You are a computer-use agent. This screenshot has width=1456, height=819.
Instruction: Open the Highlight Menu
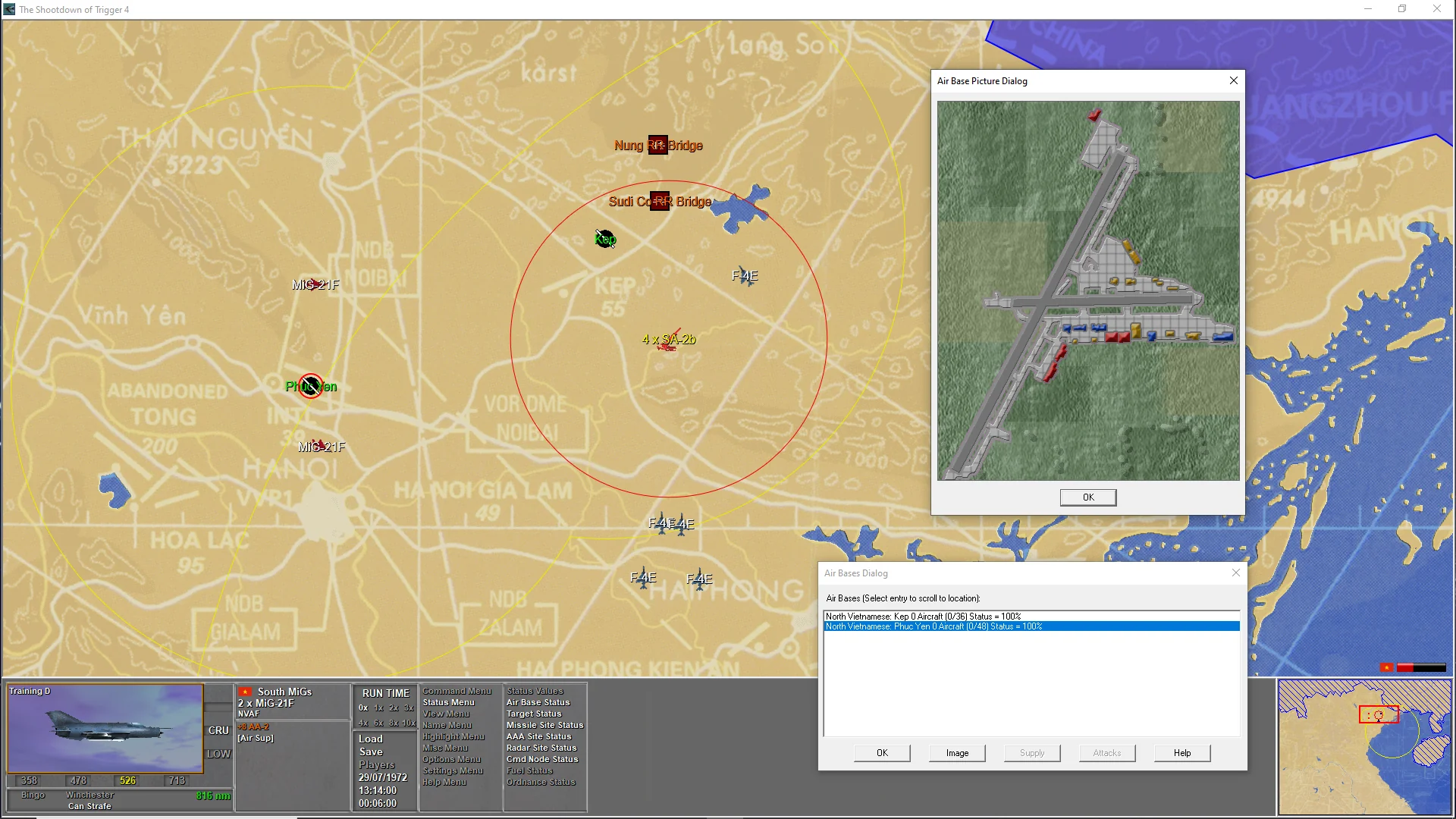[x=453, y=736]
